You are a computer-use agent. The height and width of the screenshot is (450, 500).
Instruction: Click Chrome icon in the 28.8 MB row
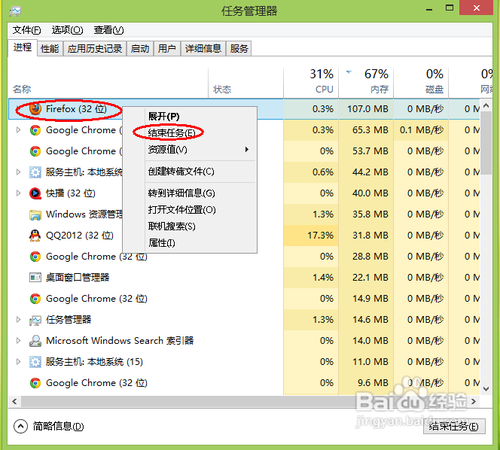[x=35, y=257]
